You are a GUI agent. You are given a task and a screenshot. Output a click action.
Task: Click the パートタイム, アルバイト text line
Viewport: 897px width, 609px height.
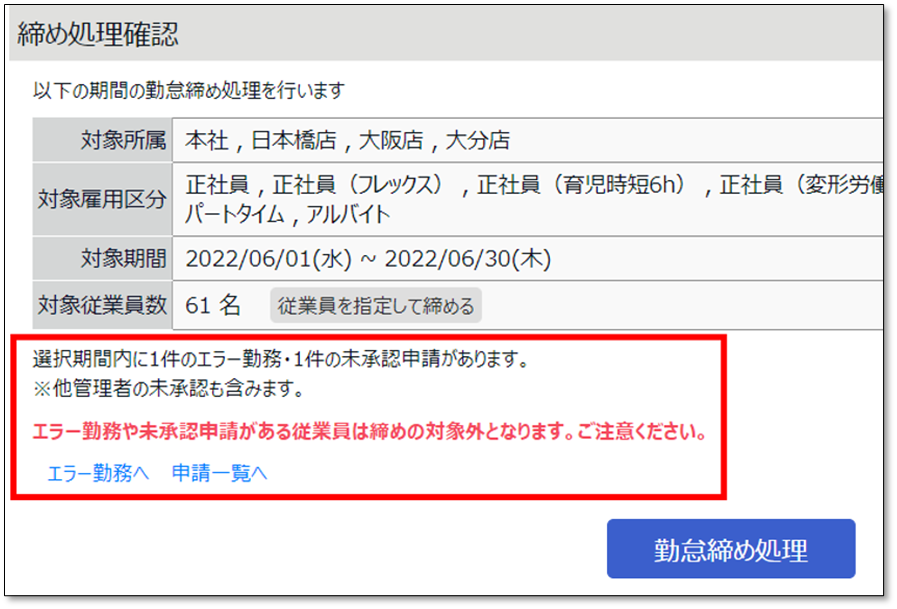288,214
